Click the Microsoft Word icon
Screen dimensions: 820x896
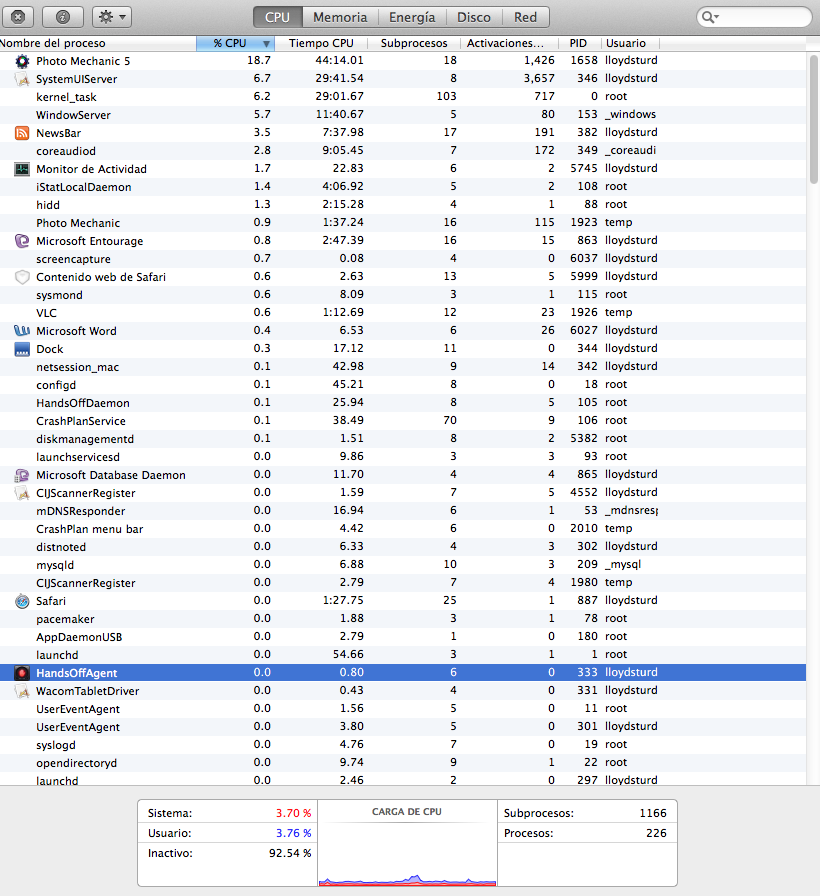tap(22, 331)
